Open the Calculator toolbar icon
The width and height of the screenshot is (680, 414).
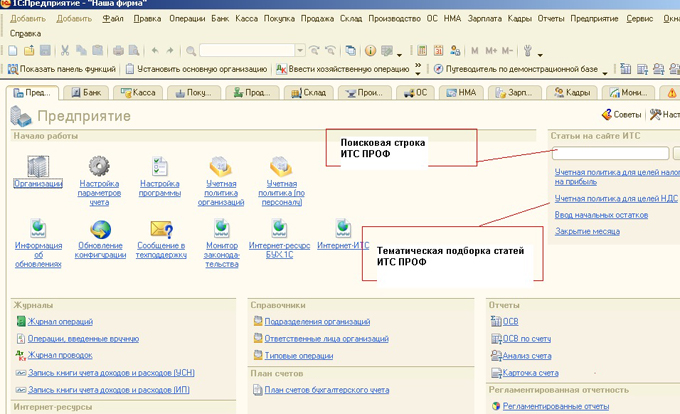point(422,51)
